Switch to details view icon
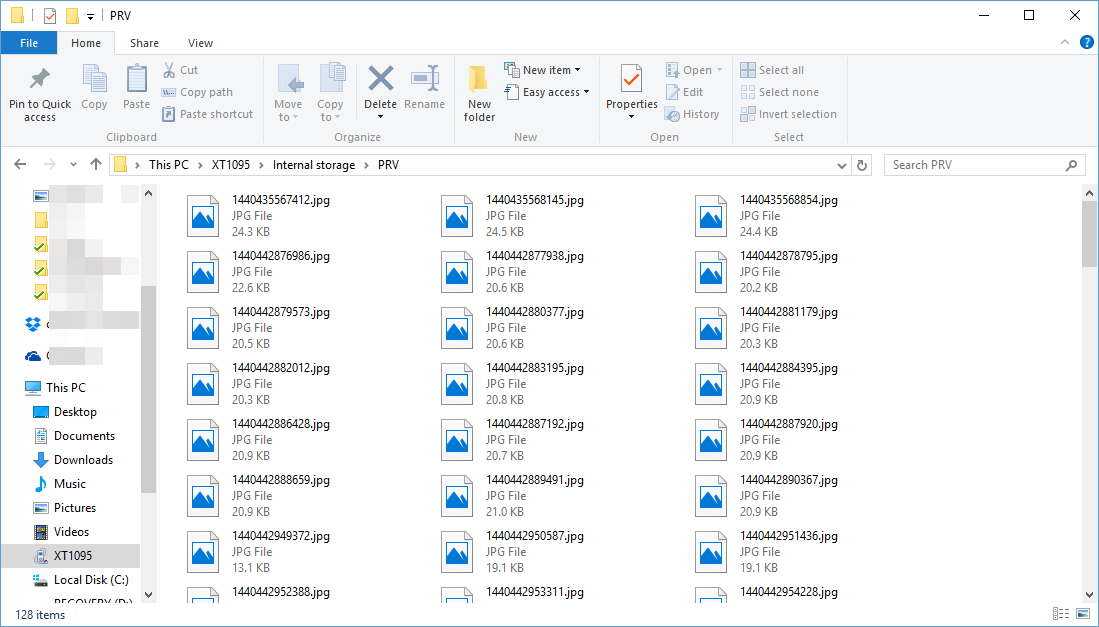The height and width of the screenshot is (627, 1099). (x=1060, y=613)
